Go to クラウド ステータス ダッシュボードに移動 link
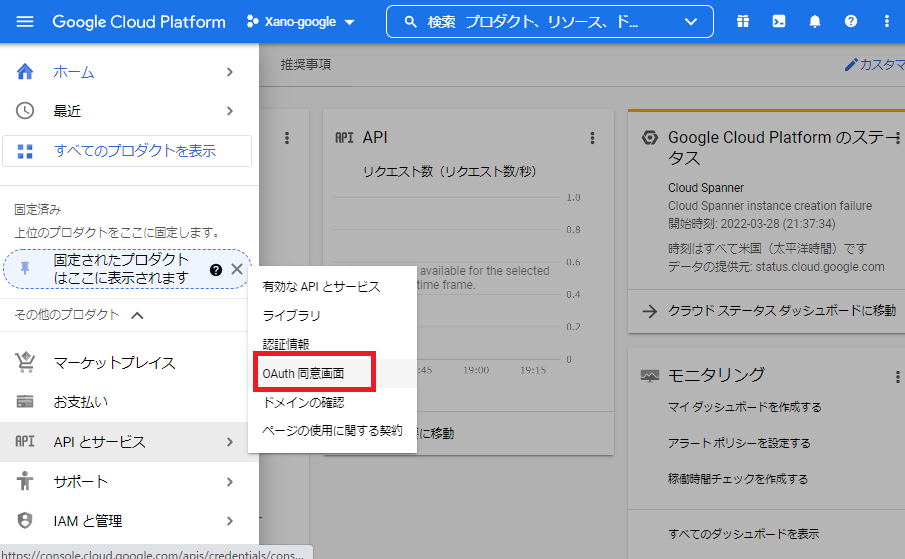Image resolution: width=905 pixels, height=559 pixels. [x=781, y=311]
